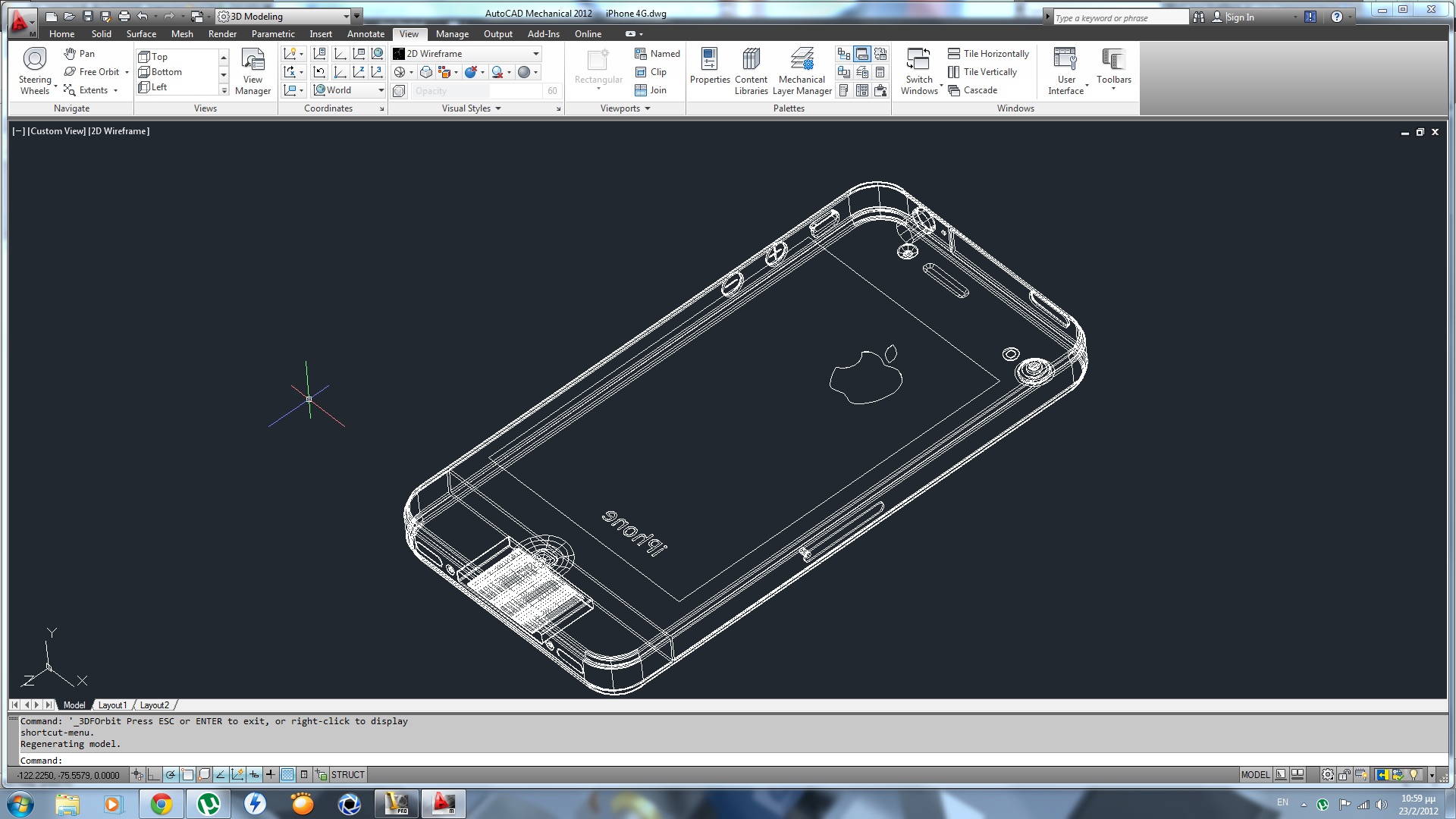
Task: Print the drawing using the Plot icon
Action: pyautogui.click(x=124, y=16)
